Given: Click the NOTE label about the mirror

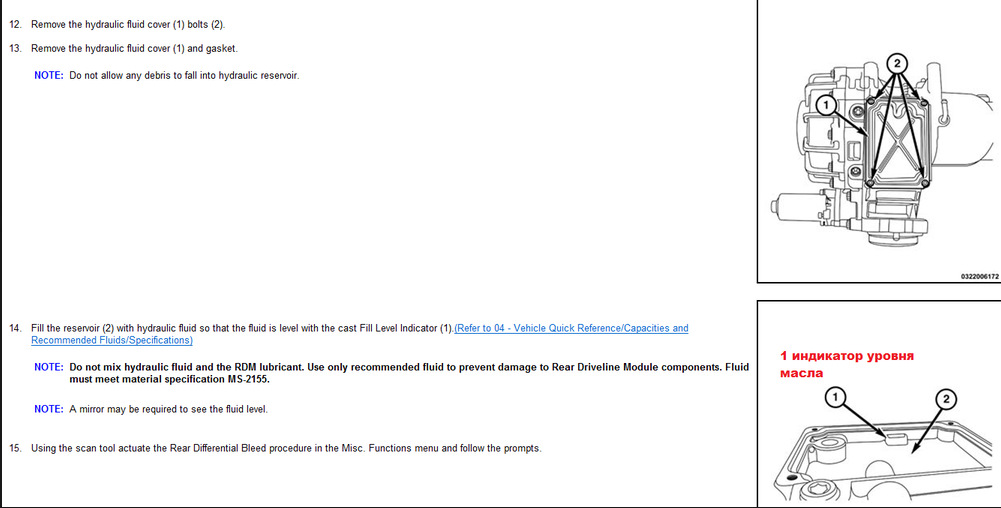Looking at the screenshot, I should (49, 409).
